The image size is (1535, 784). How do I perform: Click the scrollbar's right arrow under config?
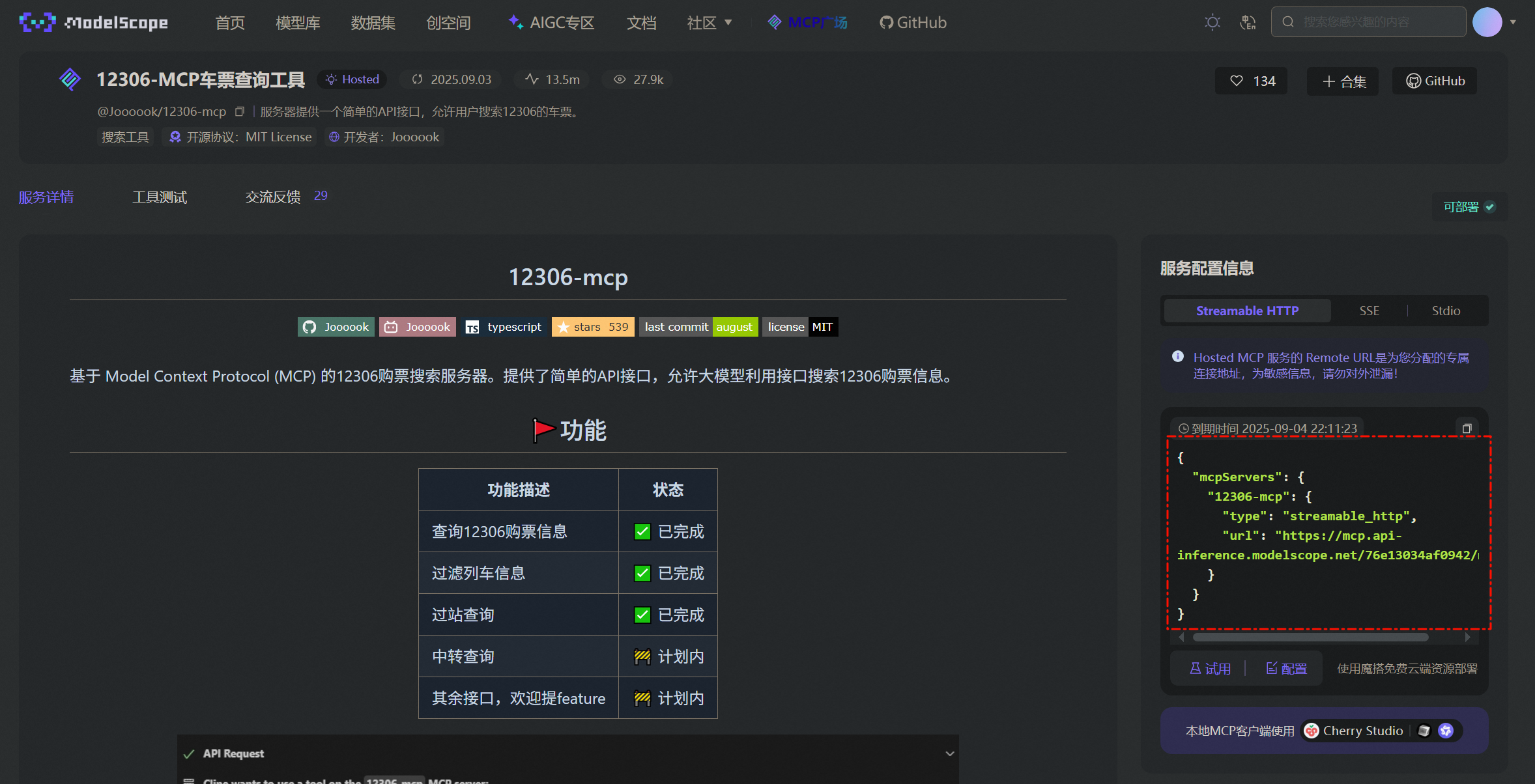1467,637
